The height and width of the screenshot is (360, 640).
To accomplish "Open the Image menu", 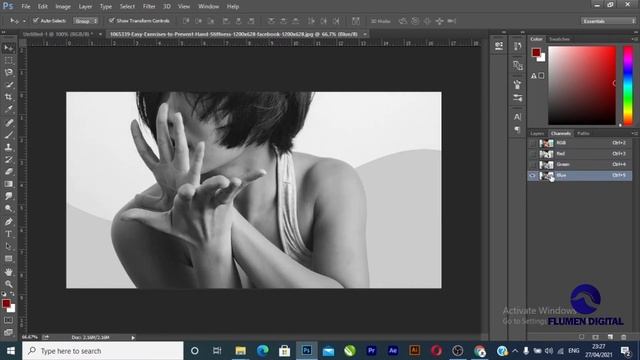I will click(x=63, y=7).
